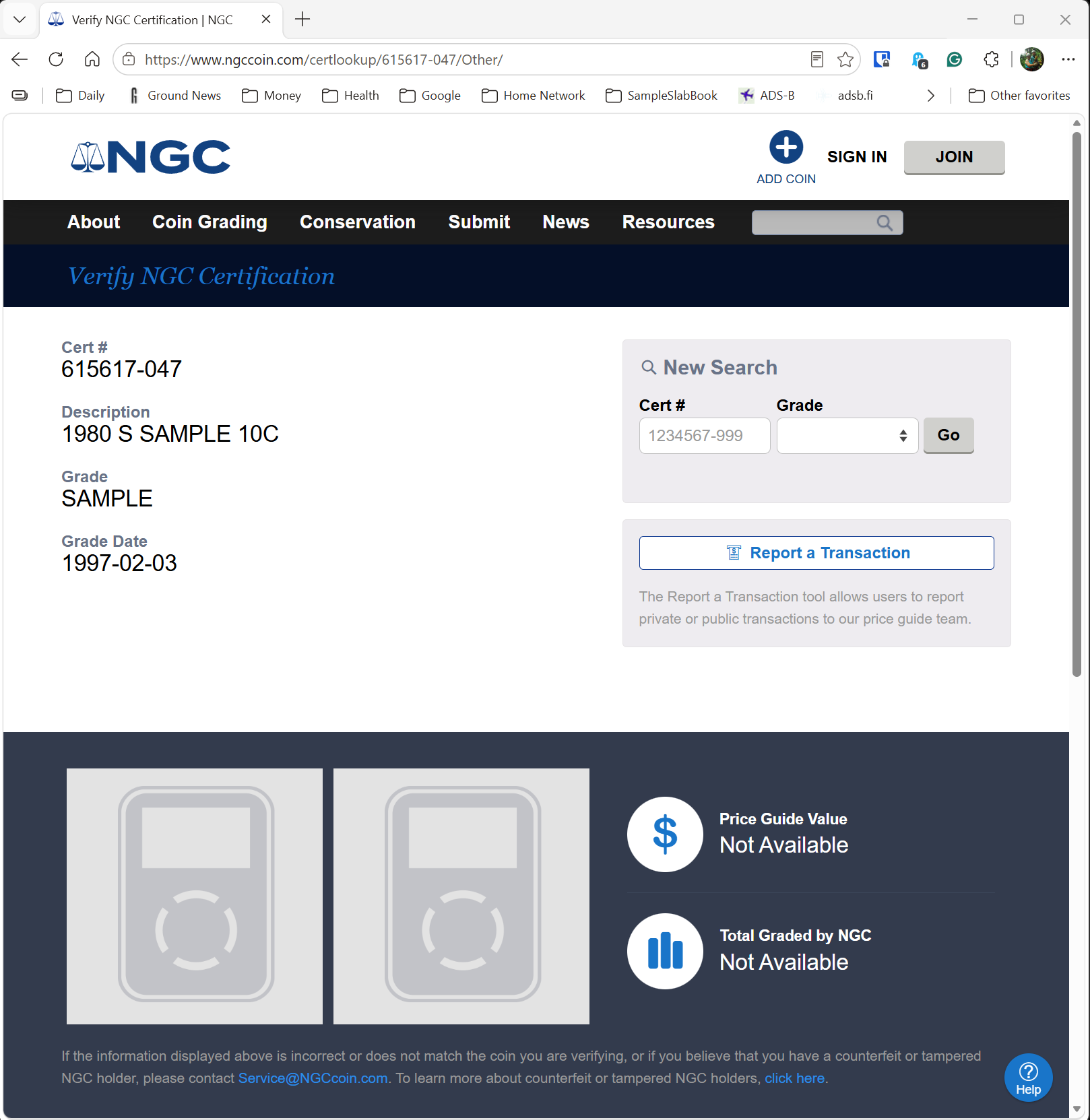Open the browser home page
Image resolution: width=1090 pixels, height=1120 pixels.
(92, 59)
